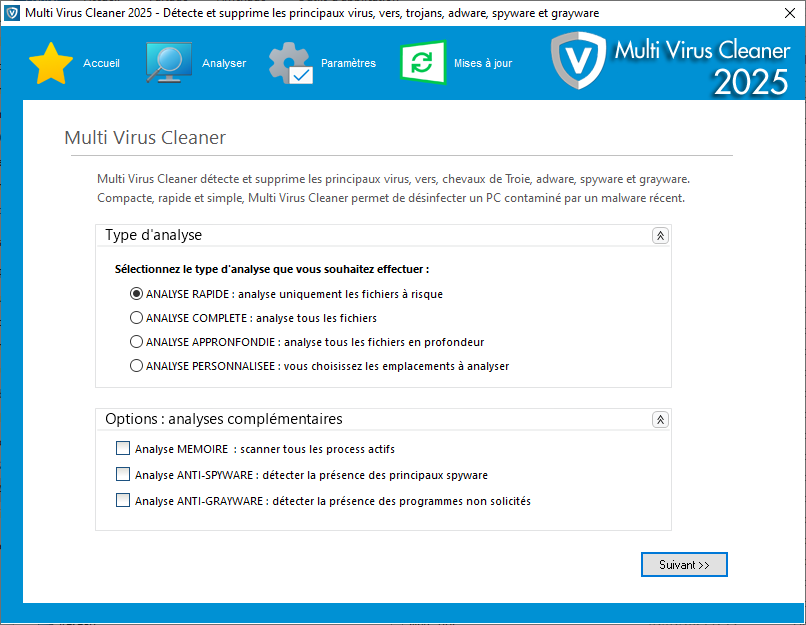Enable Analyse MEMOIRE checkbox
The width and height of the screenshot is (806, 625).
click(x=123, y=449)
